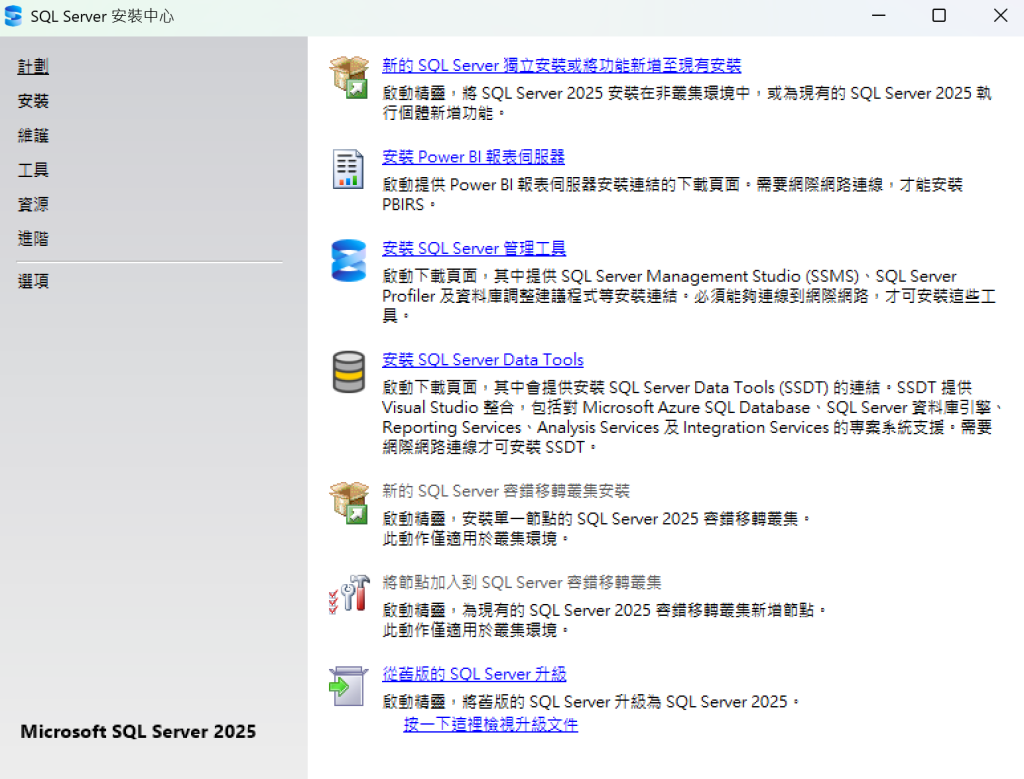
Task: Click the Microsoft SQL Server 2025 branding text
Action: pos(138,731)
